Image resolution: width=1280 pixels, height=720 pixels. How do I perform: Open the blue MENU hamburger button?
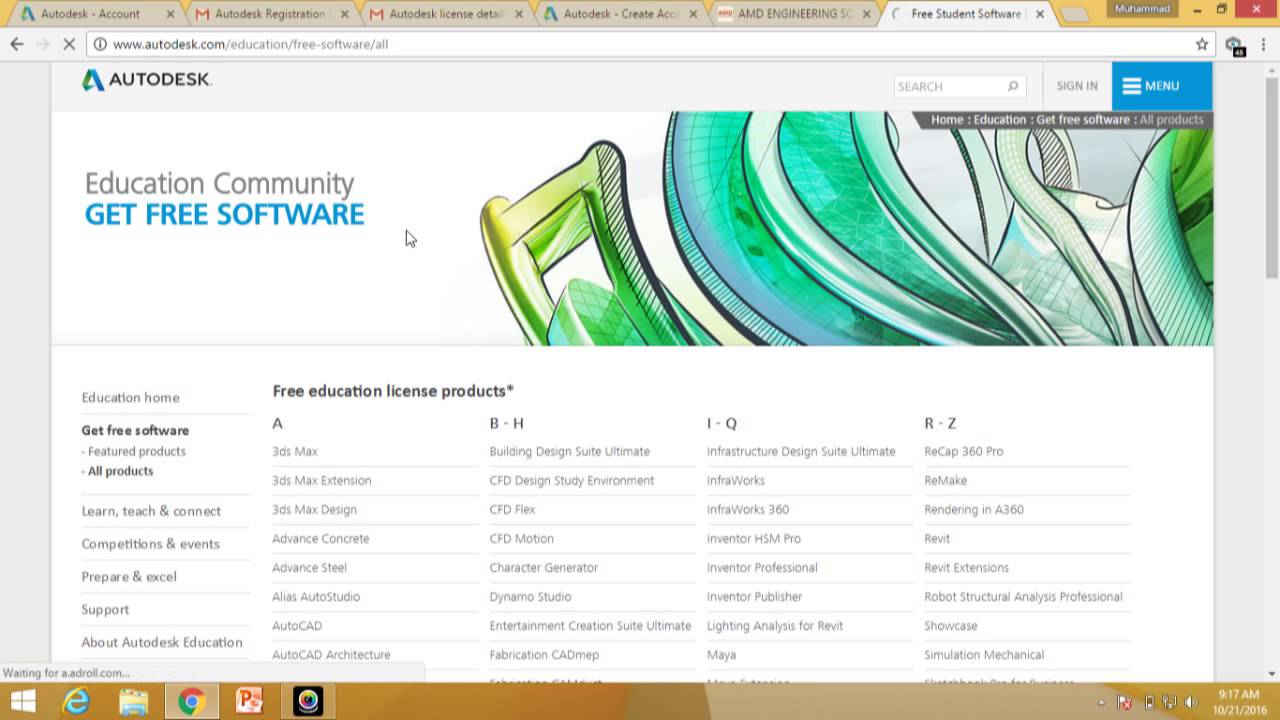click(x=1162, y=86)
